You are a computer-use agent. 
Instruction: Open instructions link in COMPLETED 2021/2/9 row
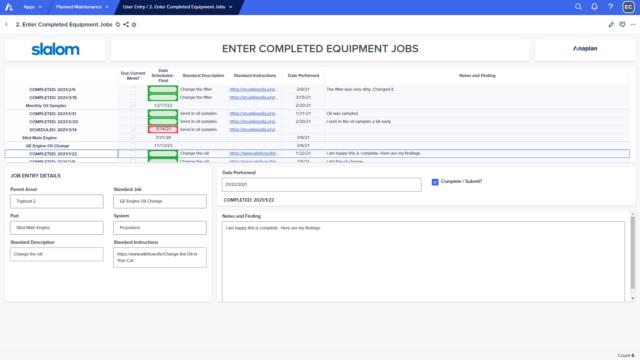click(253, 89)
